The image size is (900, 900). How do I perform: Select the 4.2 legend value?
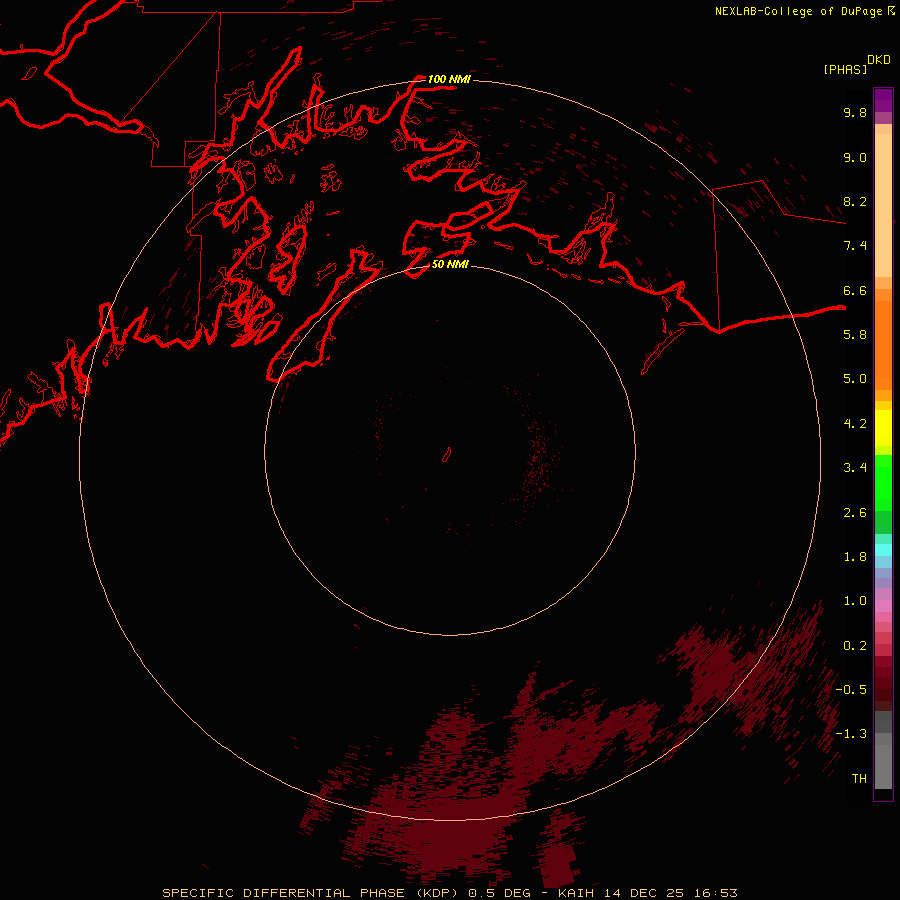855,424
